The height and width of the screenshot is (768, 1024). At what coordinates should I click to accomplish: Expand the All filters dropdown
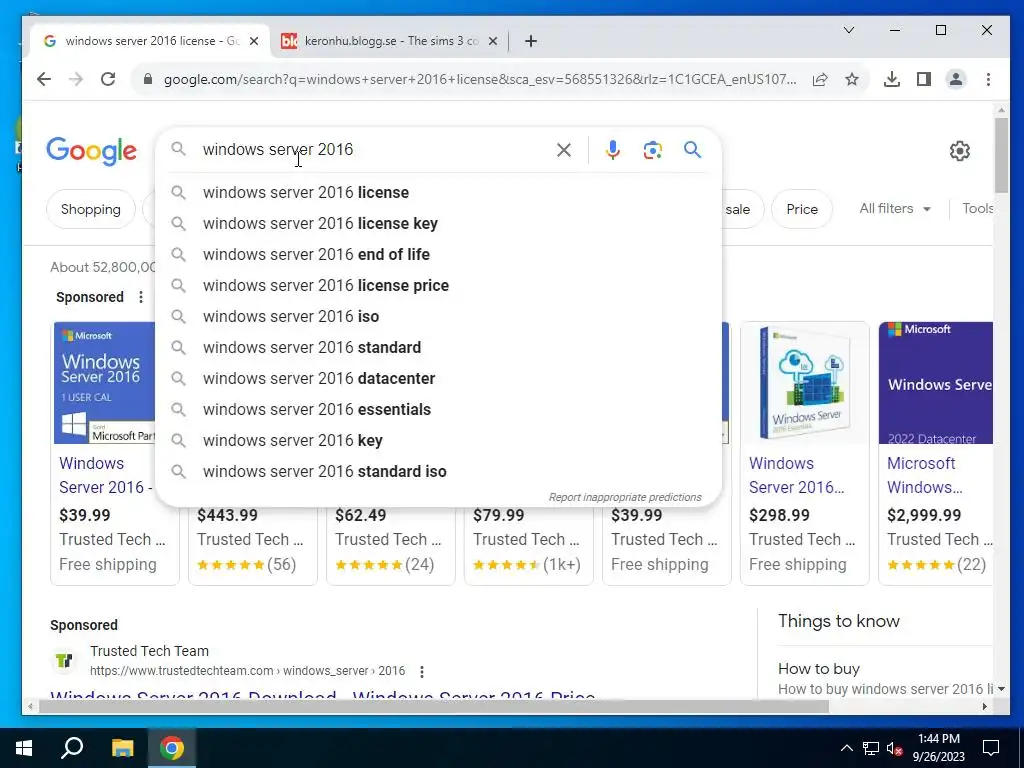895,209
